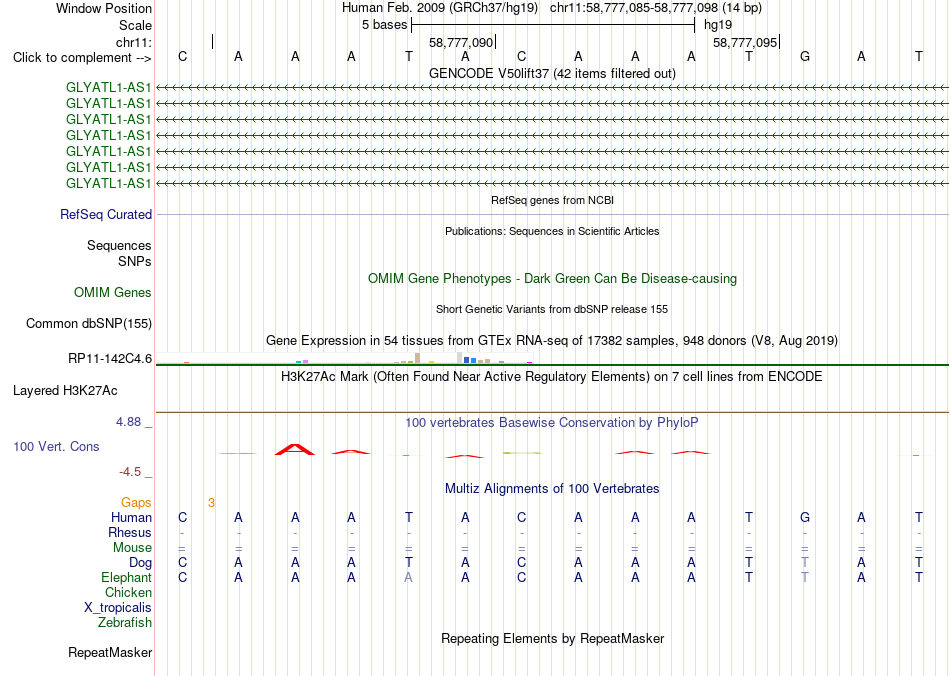Viewport: 950px width, 676px height.
Task: Click the topmost GLYATL1-AS1 transcript label
Action: 108,87
